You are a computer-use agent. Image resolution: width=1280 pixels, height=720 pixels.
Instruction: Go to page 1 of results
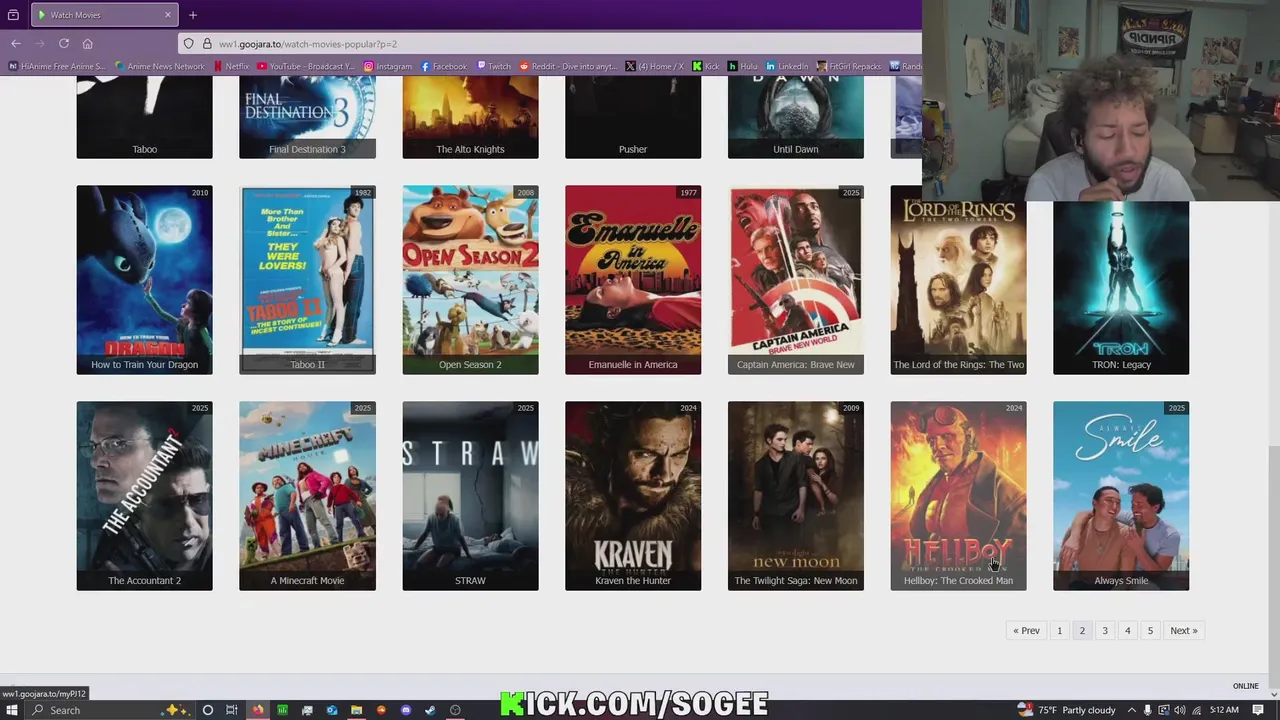1060,631
